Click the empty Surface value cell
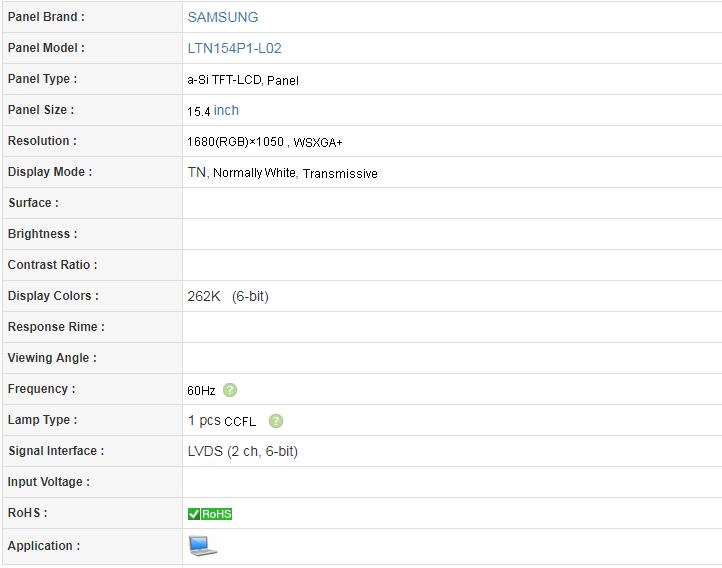The width and height of the screenshot is (722, 568). point(450,203)
